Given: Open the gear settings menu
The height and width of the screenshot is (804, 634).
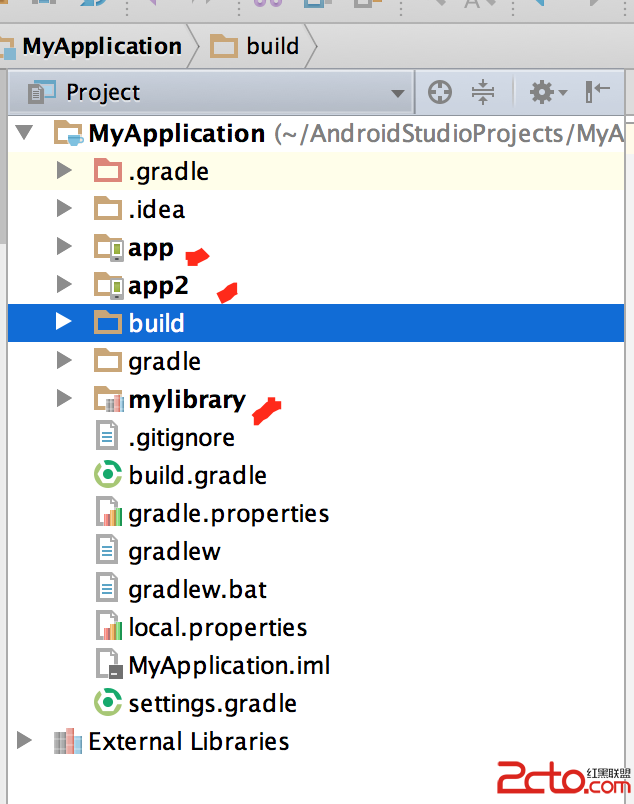Looking at the screenshot, I should coord(546,93).
